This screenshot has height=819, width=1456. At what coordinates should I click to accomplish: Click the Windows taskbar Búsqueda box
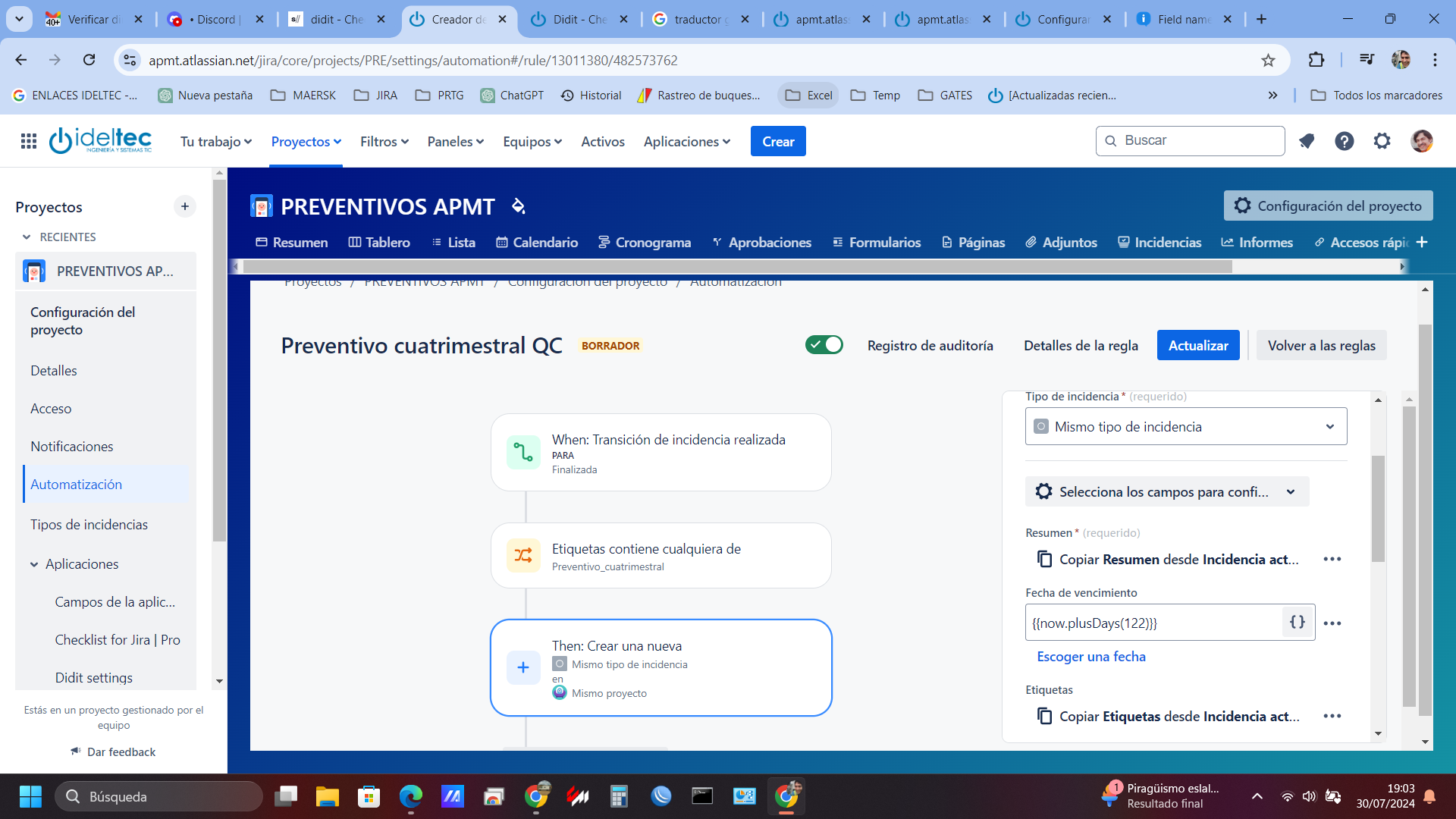[x=158, y=796]
